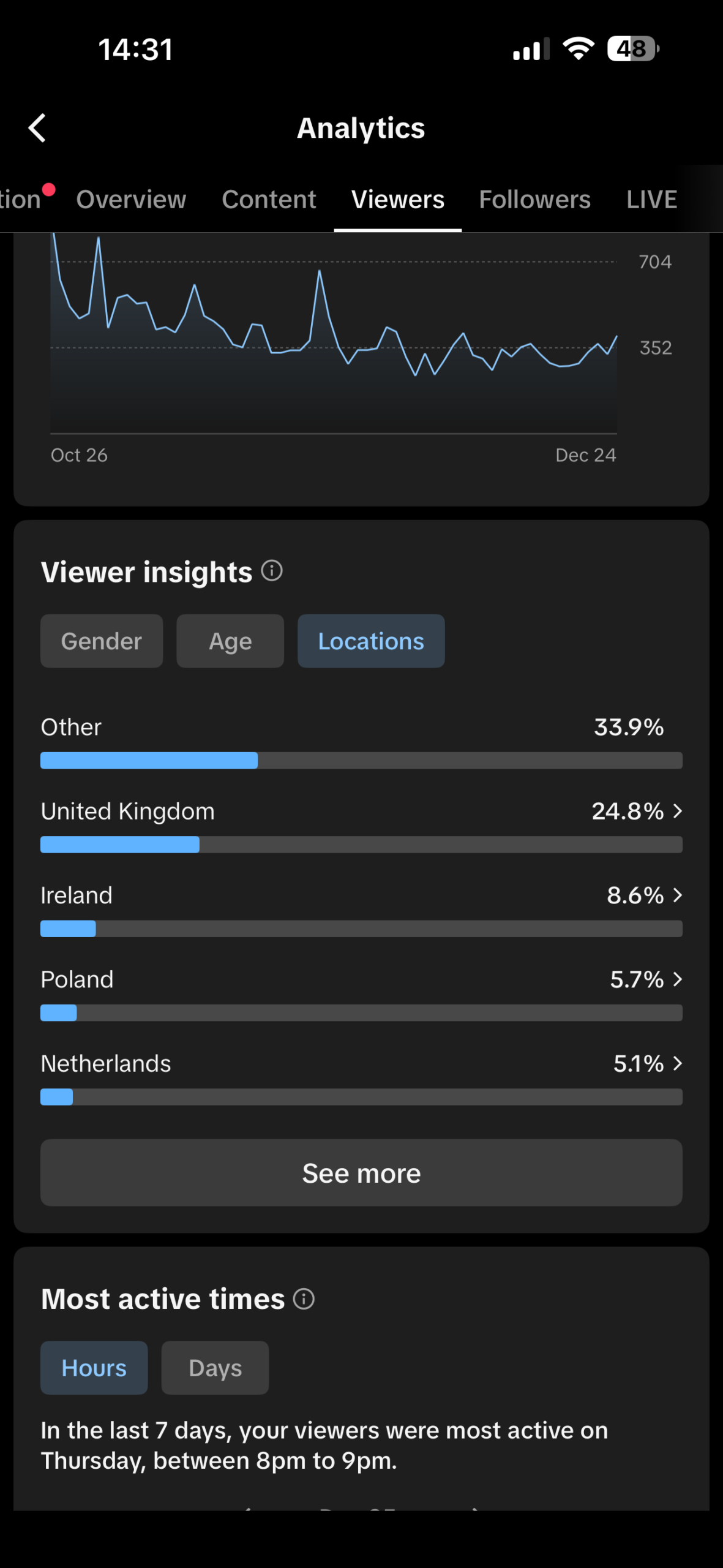Switch to Hours view
The width and height of the screenshot is (723, 1568).
pyautogui.click(x=94, y=1368)
